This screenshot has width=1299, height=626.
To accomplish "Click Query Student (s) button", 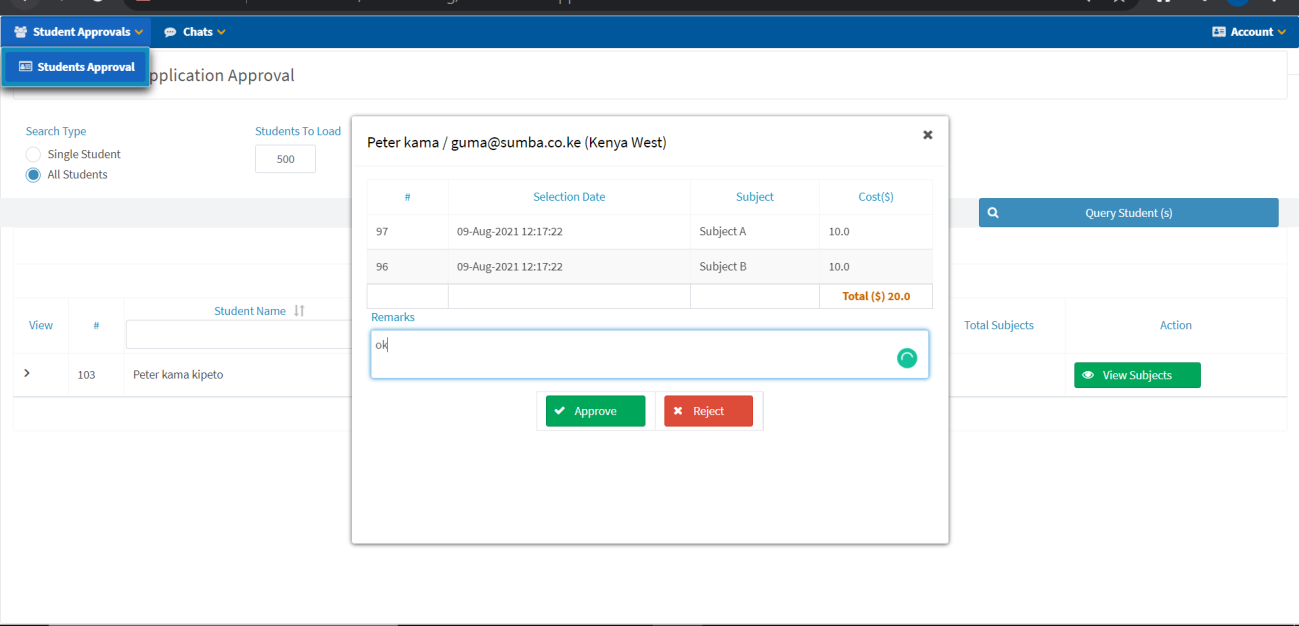I will point(1128,213).
